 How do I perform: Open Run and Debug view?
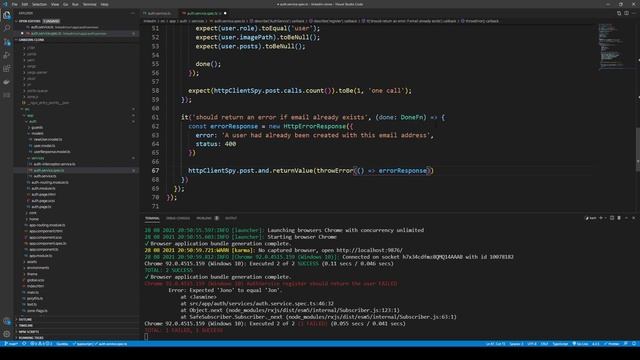click(7, 55)
